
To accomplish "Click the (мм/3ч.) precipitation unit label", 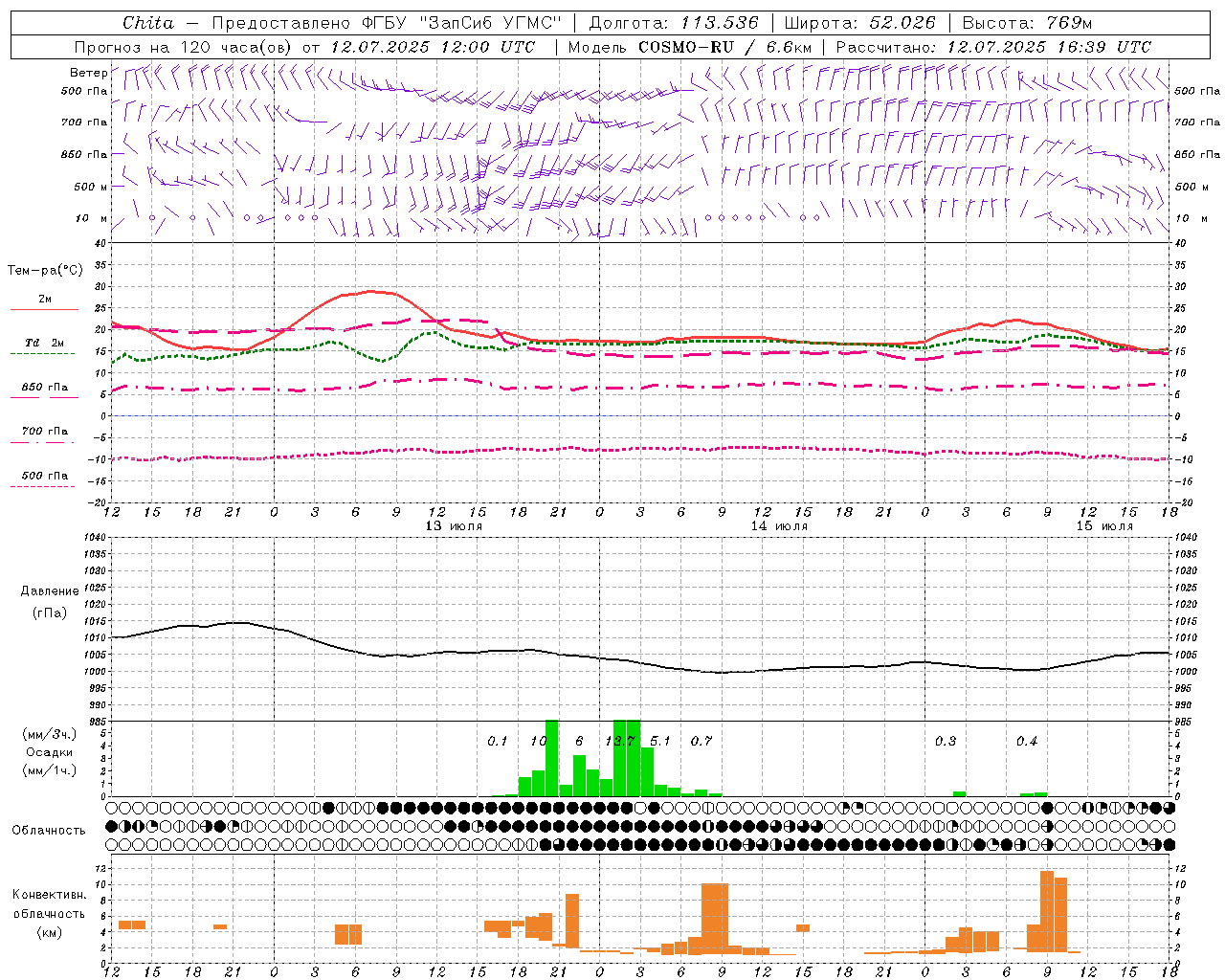I will pyautogui.click(x=50, y=735).
